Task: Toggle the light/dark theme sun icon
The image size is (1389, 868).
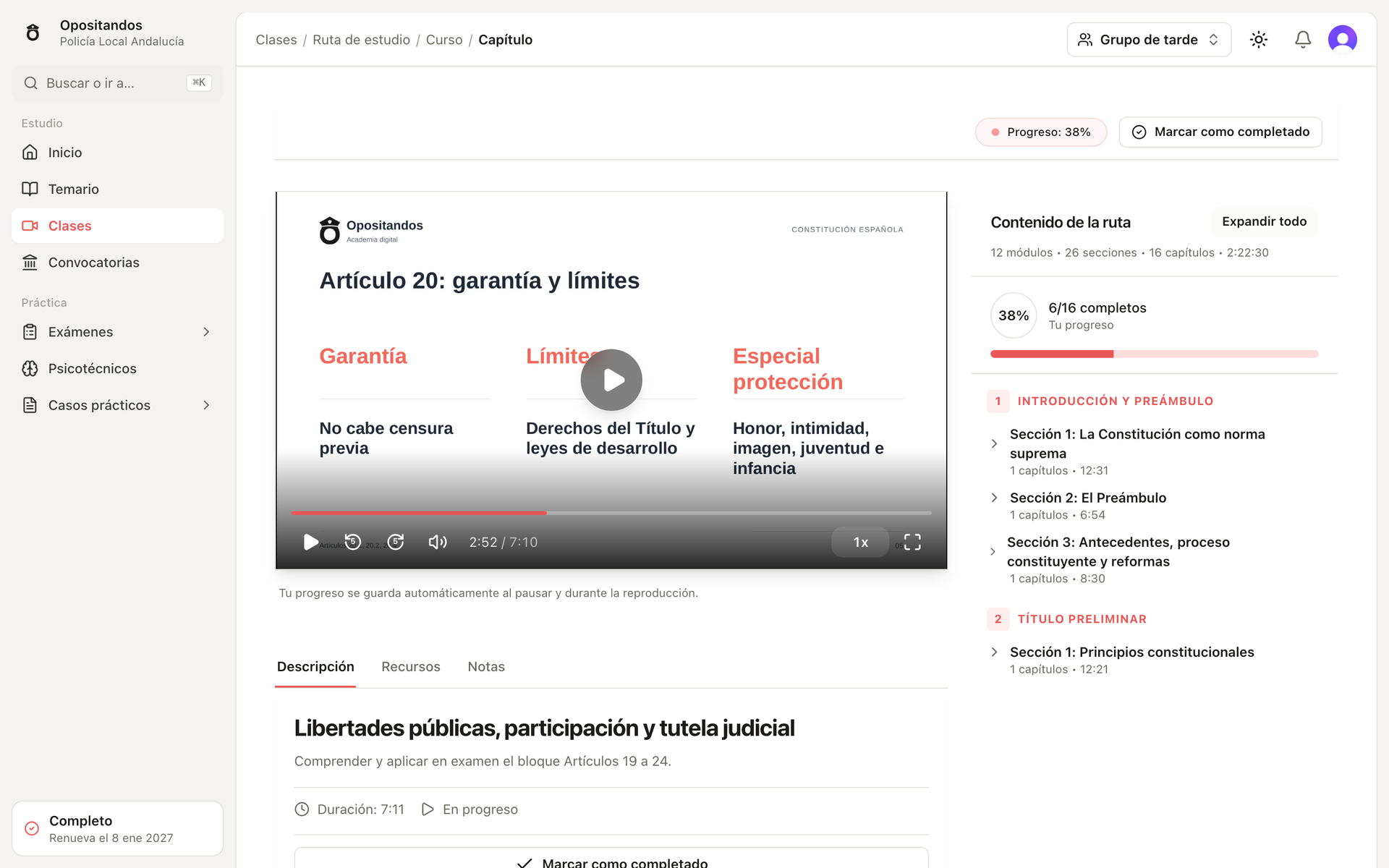Action: [x=1259, y=40]
